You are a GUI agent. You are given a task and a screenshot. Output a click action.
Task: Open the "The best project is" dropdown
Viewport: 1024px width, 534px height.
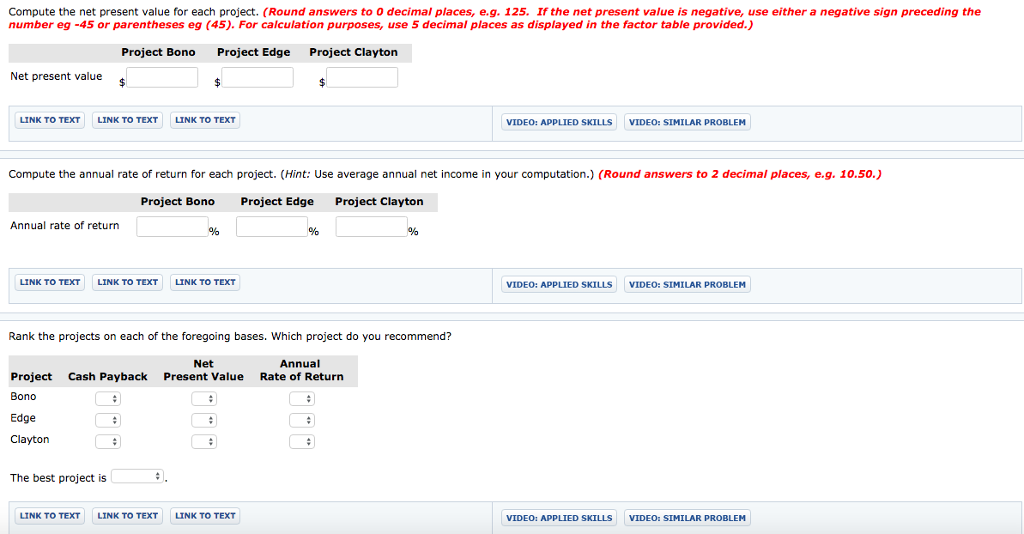point(138,477)
